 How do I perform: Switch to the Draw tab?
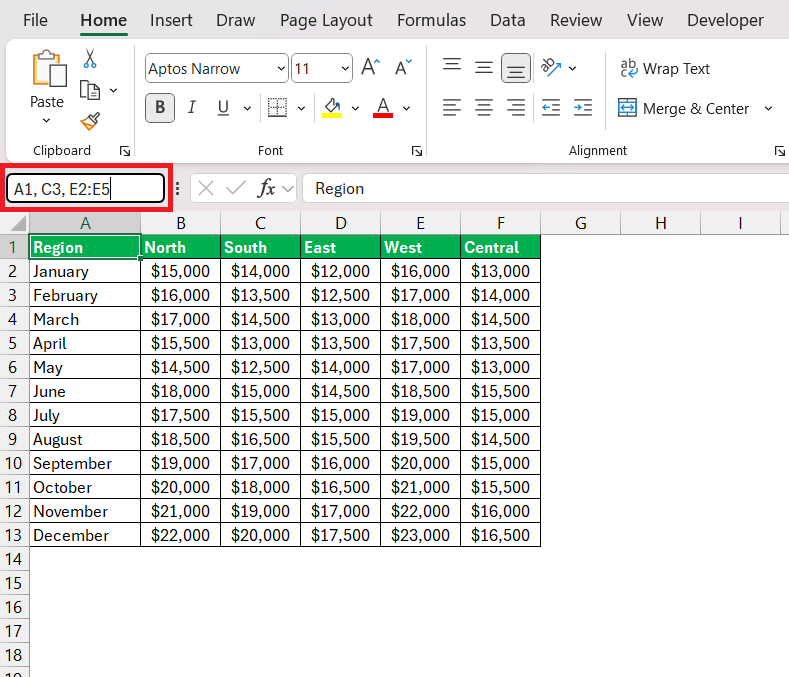235,20
